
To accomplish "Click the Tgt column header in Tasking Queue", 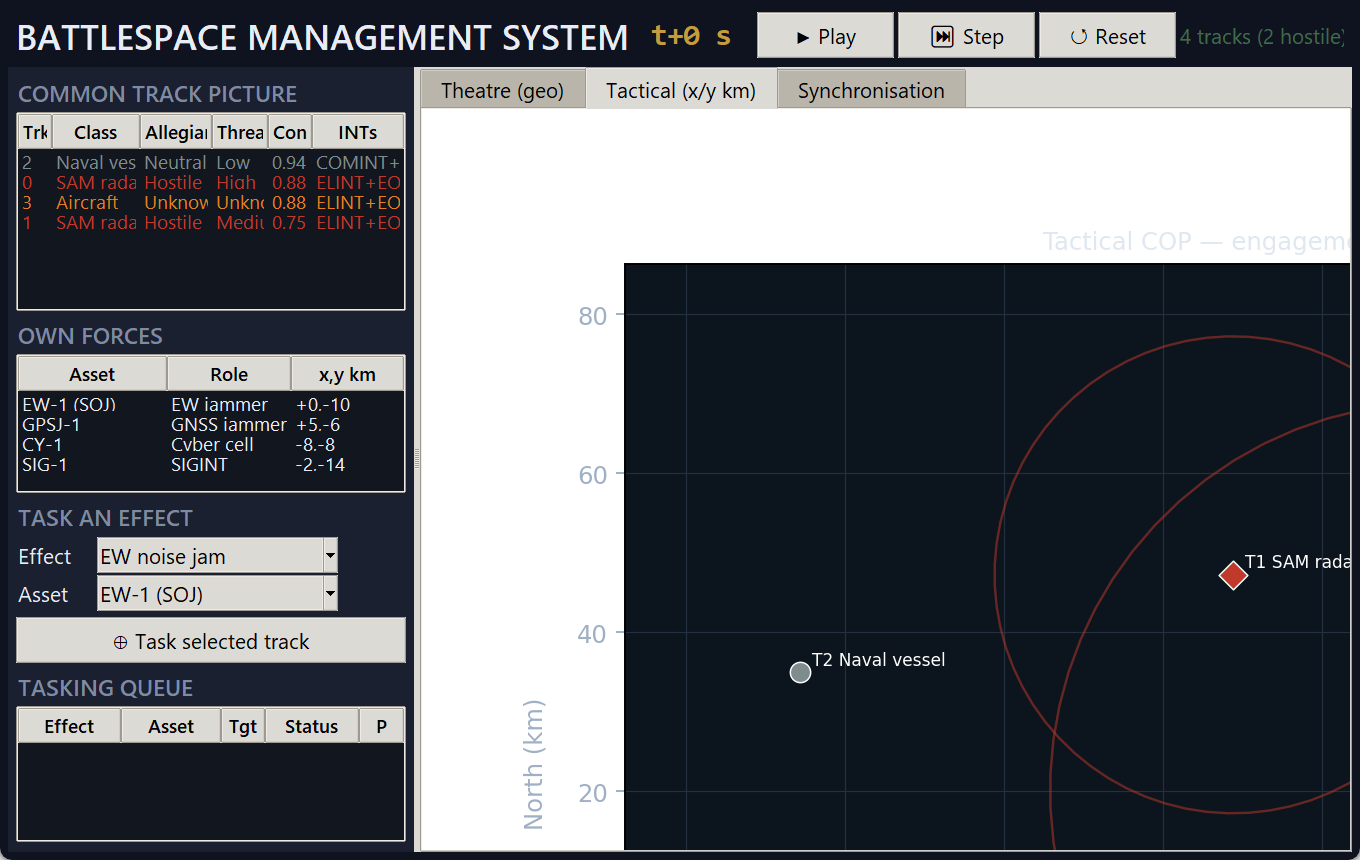I will tap(243, 726).
